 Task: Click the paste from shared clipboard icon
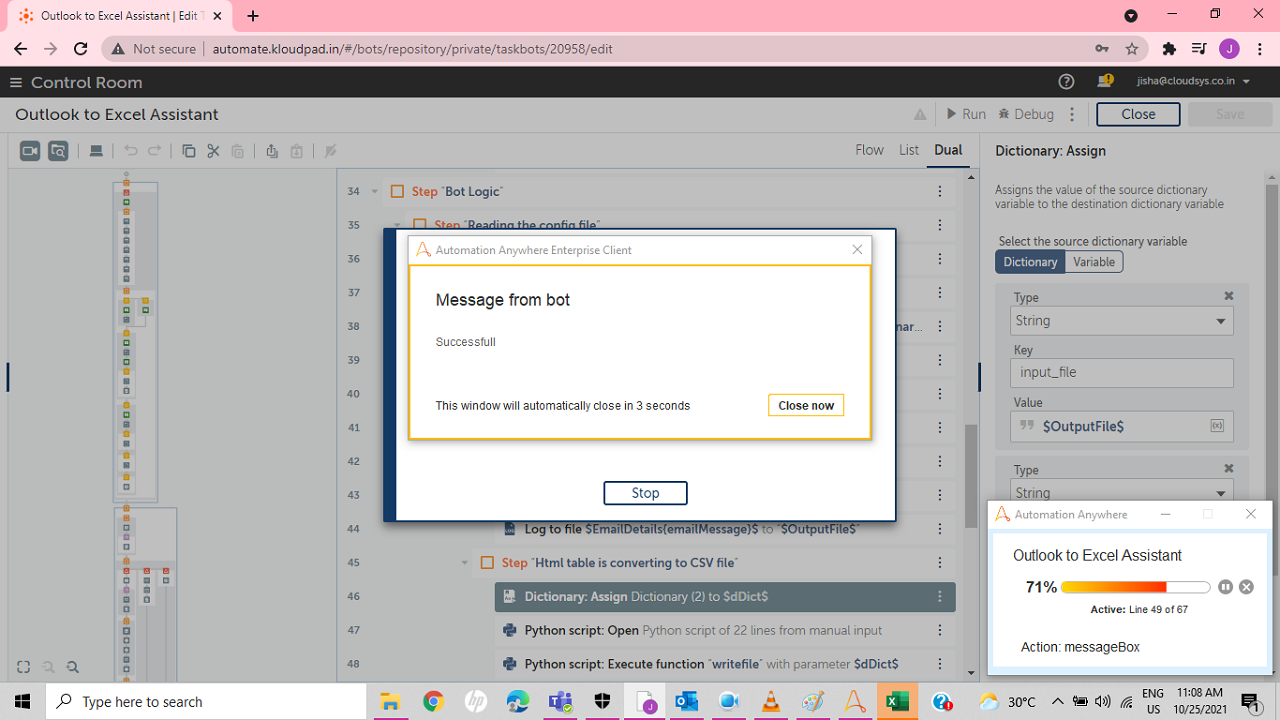pyautogui.click(x=296, y=151)
